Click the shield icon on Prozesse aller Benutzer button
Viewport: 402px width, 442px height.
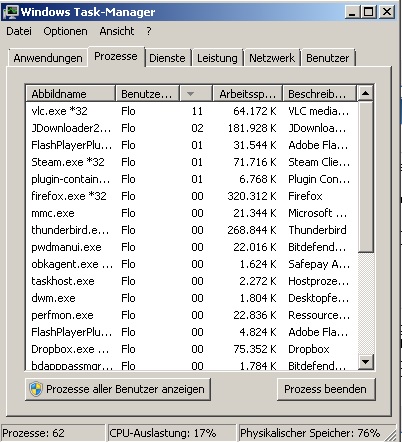[36, 389]
